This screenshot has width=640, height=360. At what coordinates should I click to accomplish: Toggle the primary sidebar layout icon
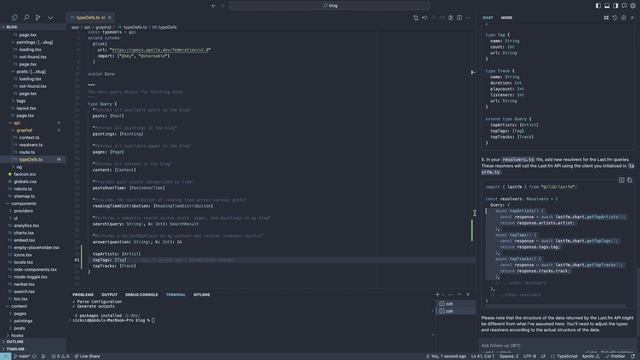(598, 6)
